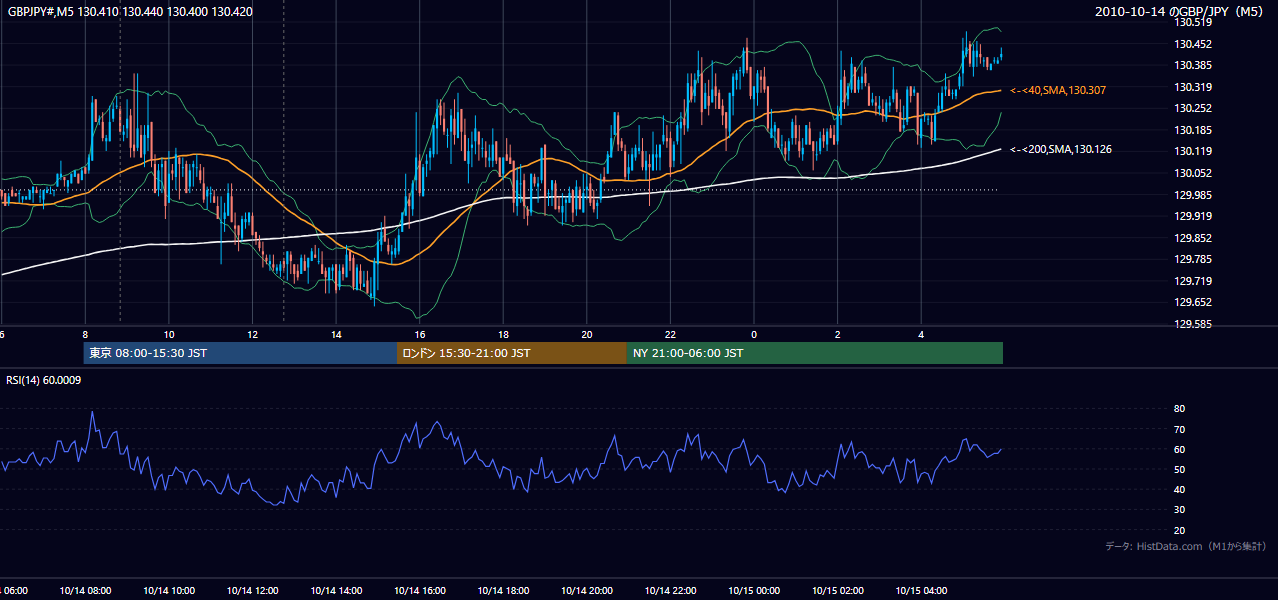Click hour label 20 on price chart axis

(587, 334)
